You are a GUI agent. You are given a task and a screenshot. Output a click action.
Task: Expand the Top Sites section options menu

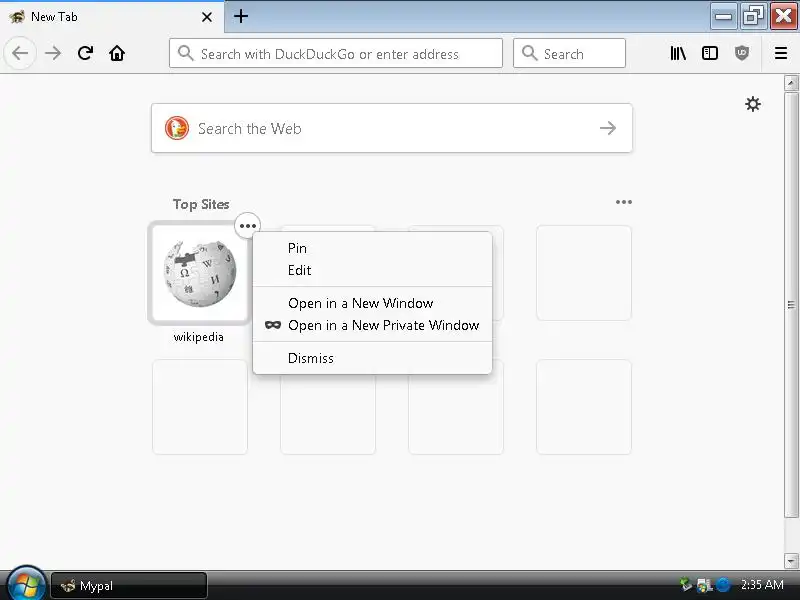click(x=623, y=202)
